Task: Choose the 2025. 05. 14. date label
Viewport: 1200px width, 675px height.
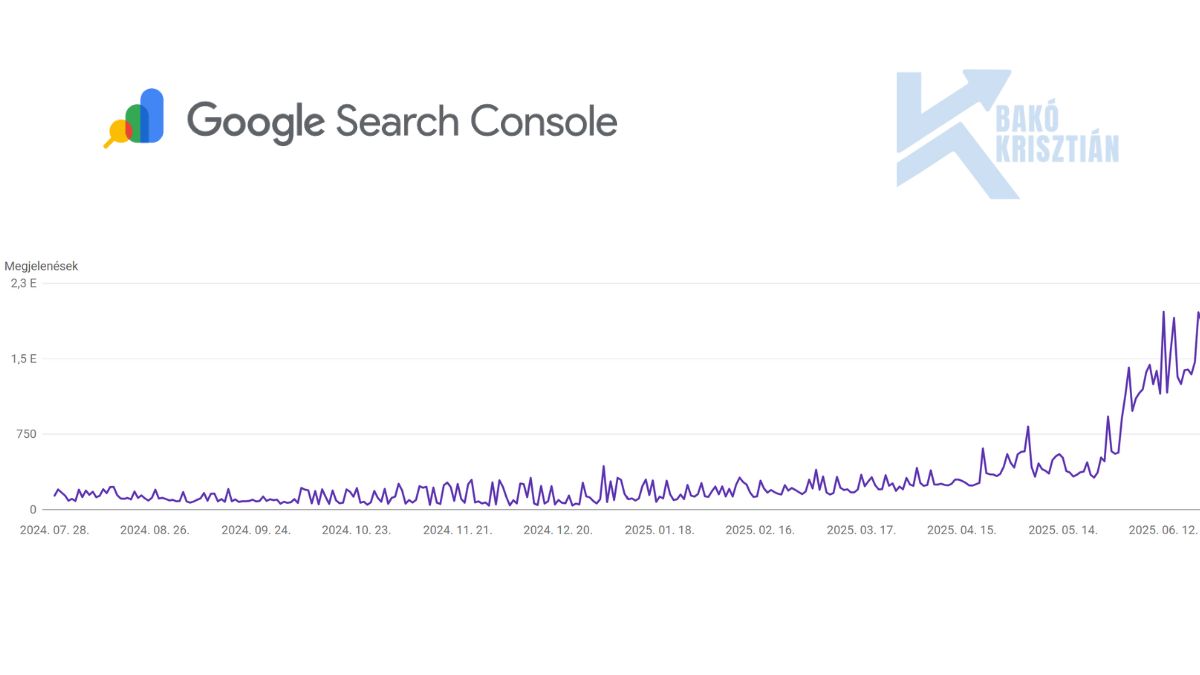Action: pyautogui.click(x=1063, y=530)
